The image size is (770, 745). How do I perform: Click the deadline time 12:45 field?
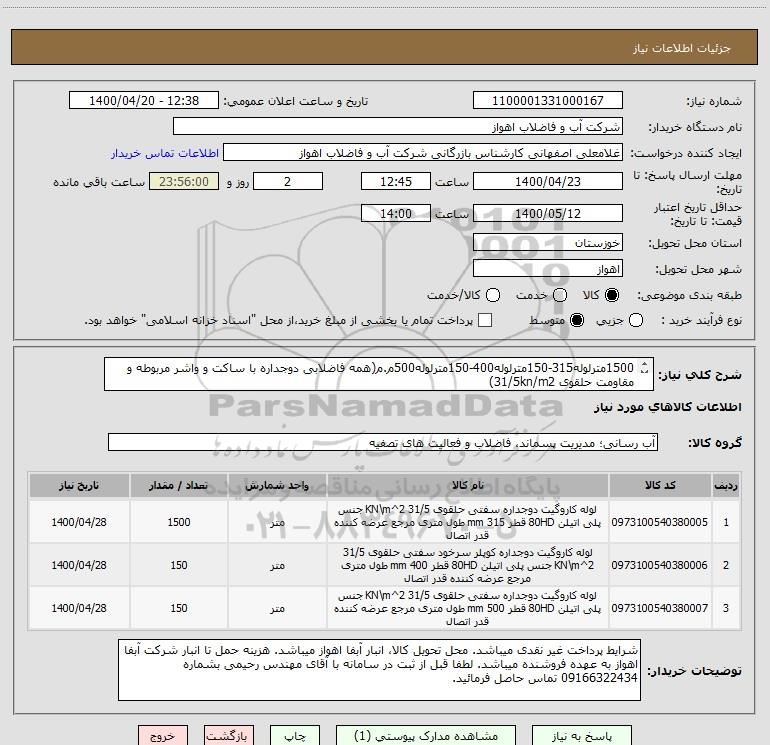[x=396, y=181]
